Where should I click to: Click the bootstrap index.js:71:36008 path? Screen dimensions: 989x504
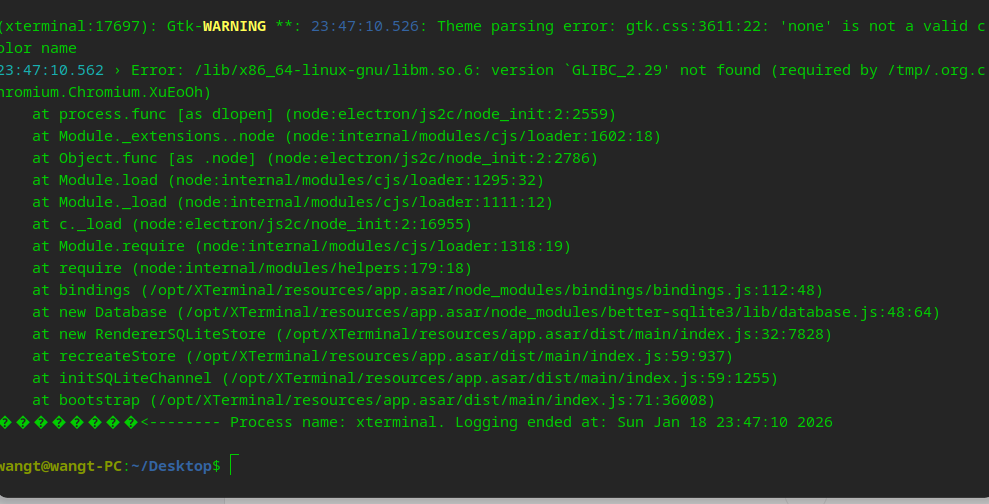coord(432,400)
